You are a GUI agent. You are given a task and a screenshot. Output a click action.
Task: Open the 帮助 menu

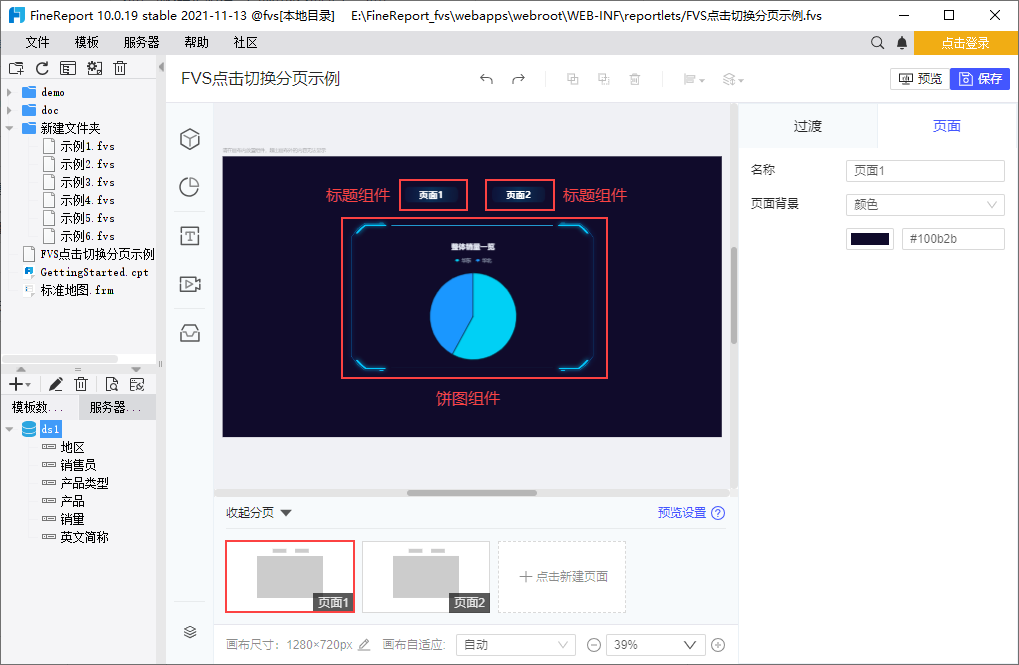(196, 43)
